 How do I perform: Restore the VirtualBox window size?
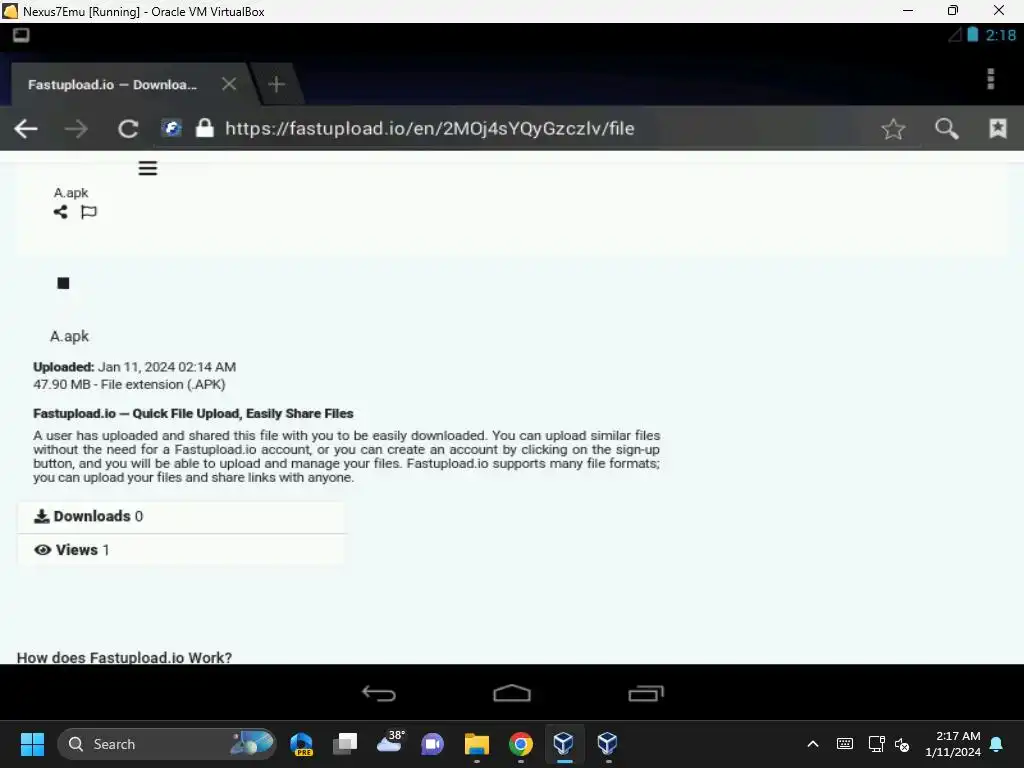[x=953, y=10]
